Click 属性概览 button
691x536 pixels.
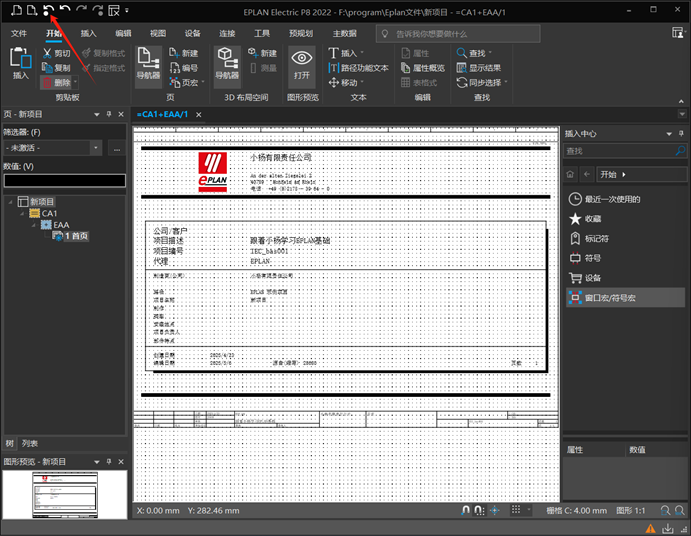(423, 68)
